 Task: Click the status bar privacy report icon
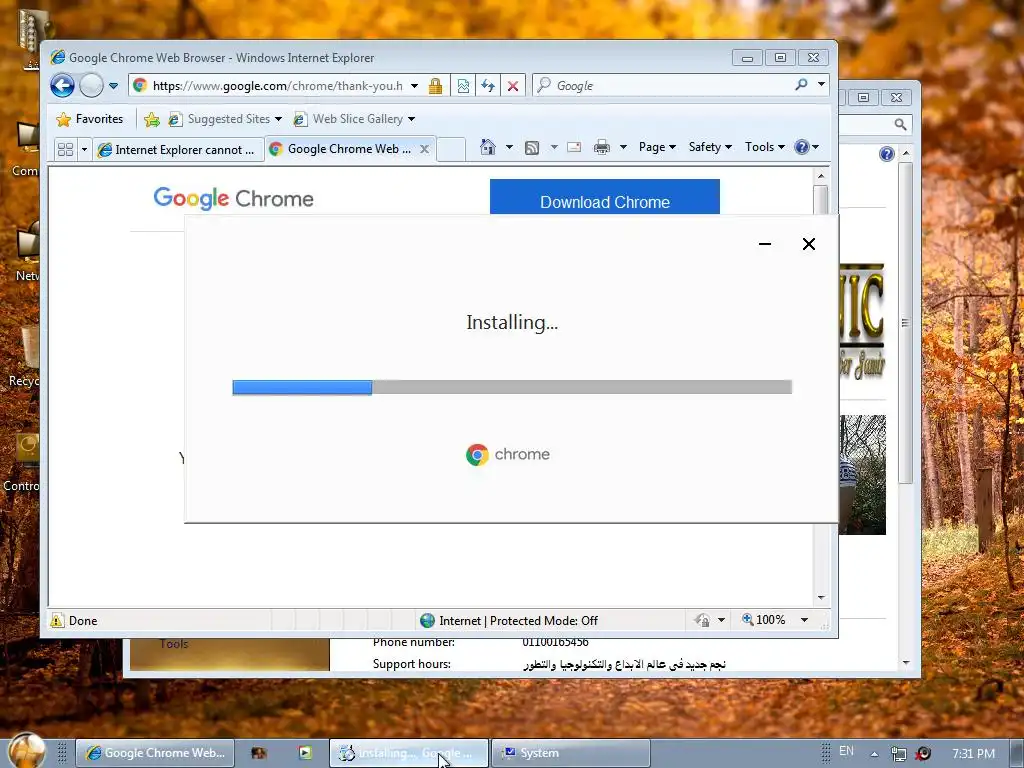(x=703, y=620)
